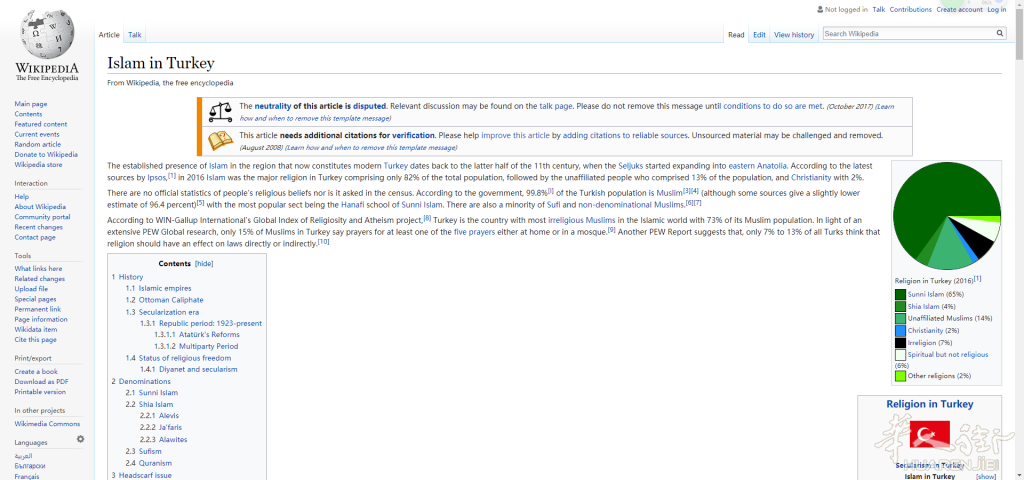The image size is (1024, 480).
Task: Hide the Contents table
Action: pos(204,264)
